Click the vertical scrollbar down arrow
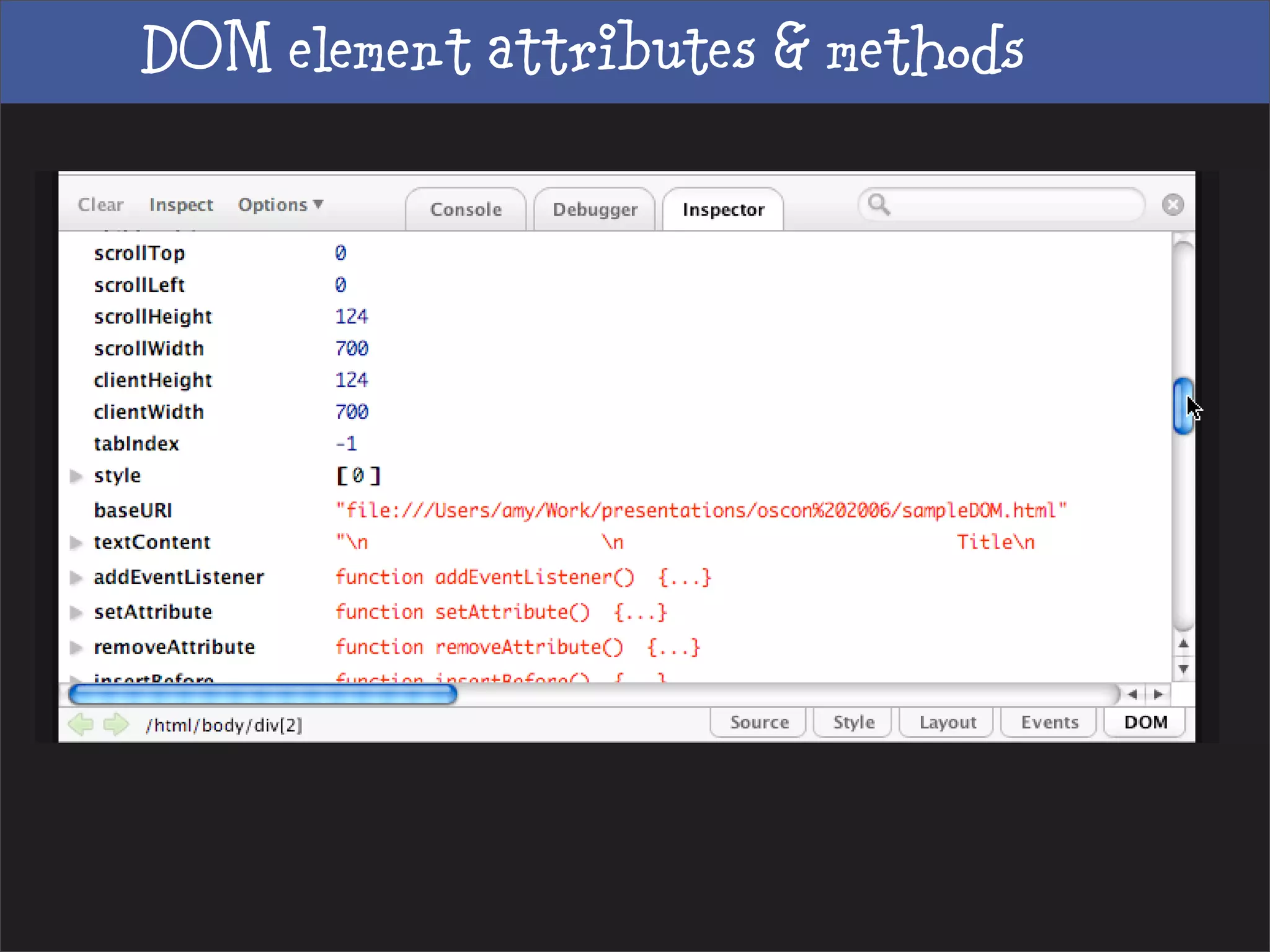1270x952 pixels. click(1183, 669)
